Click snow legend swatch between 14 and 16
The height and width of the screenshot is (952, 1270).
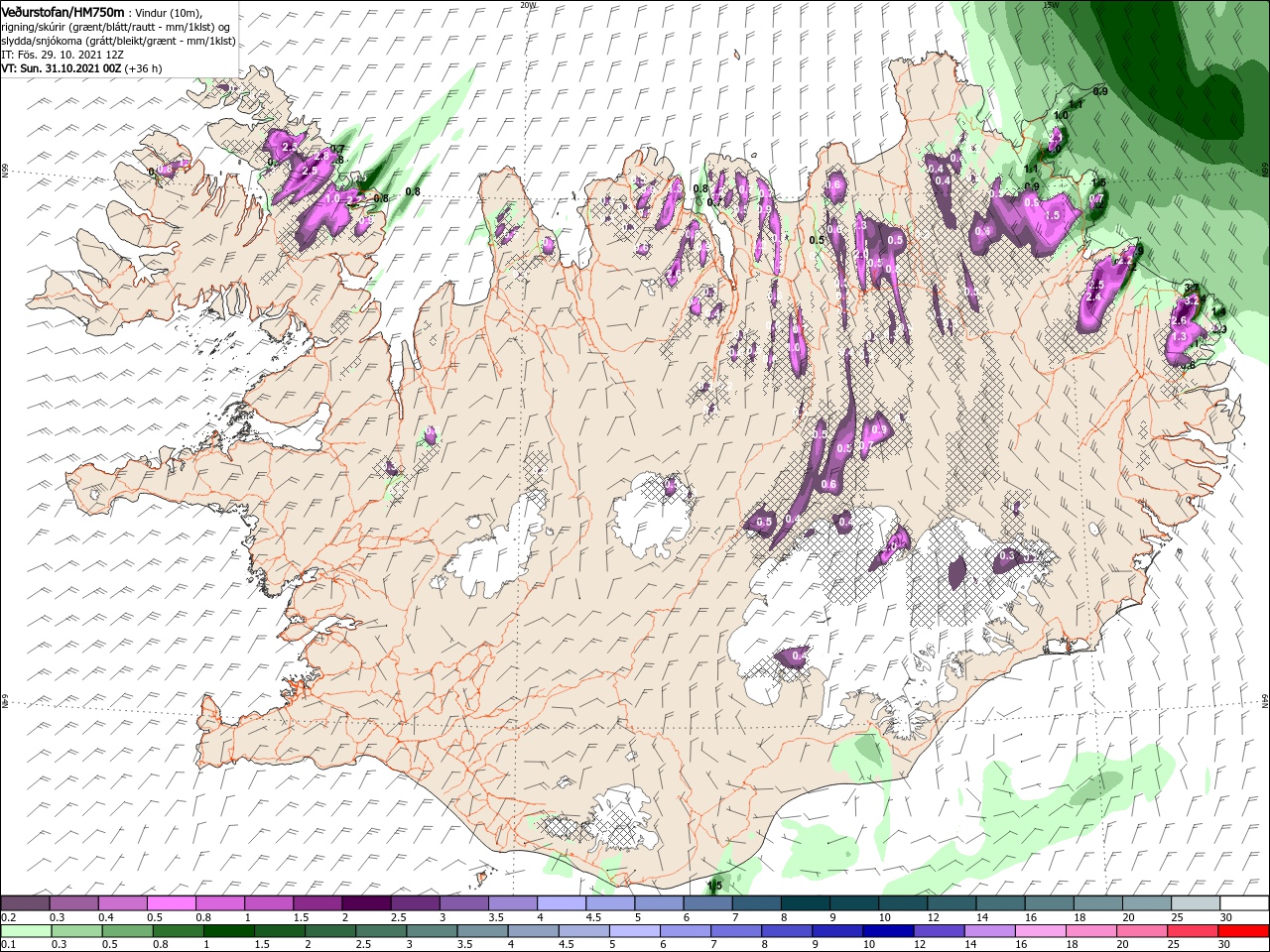tap(1000, 903)
